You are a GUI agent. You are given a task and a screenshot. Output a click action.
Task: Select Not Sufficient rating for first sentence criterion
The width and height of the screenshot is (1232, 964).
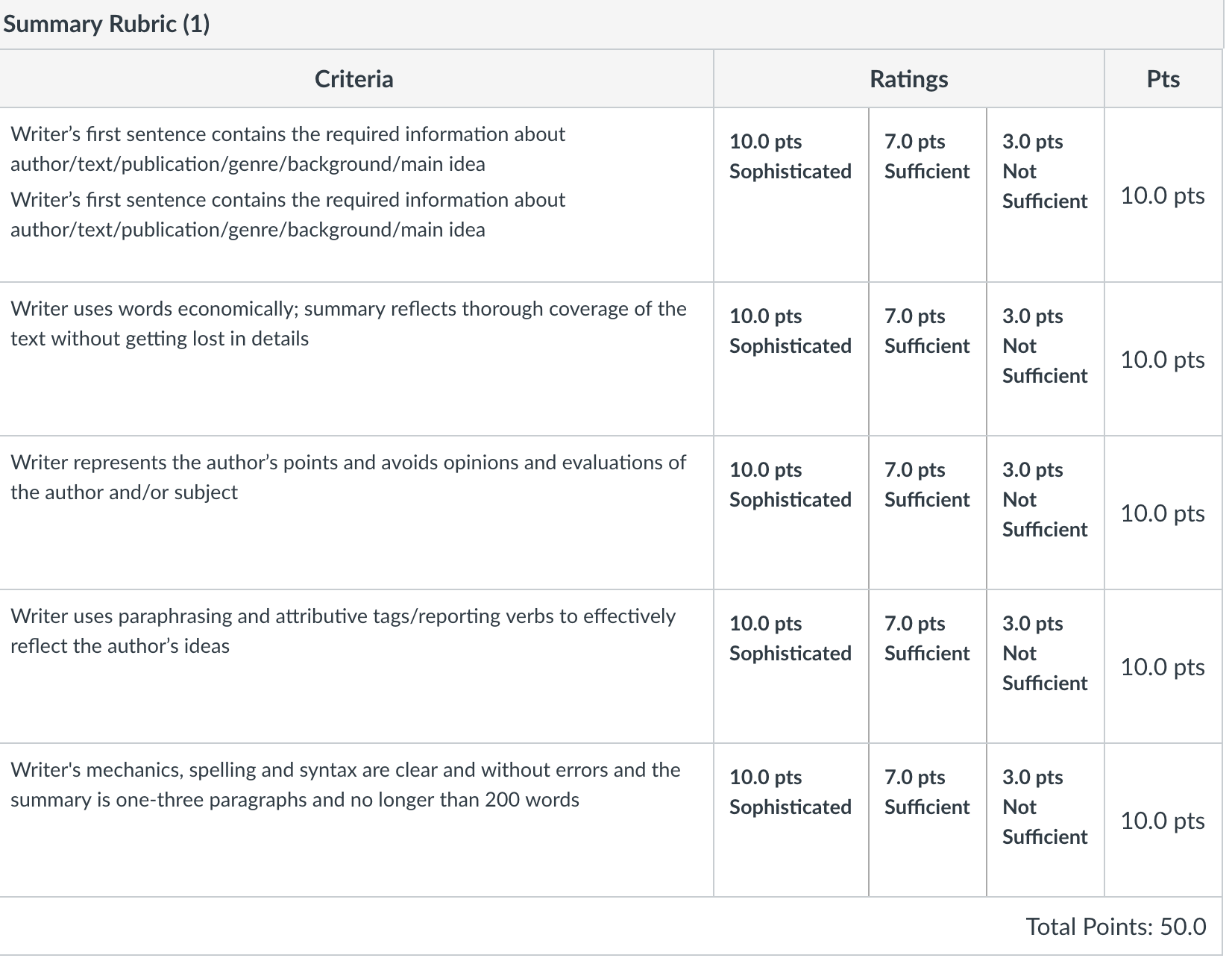pyautogui.click(x=1045, y=195)
